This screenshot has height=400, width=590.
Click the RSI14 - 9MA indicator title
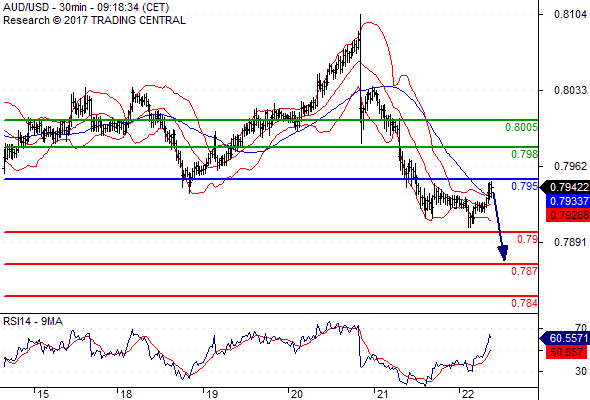tap(33, 321)
